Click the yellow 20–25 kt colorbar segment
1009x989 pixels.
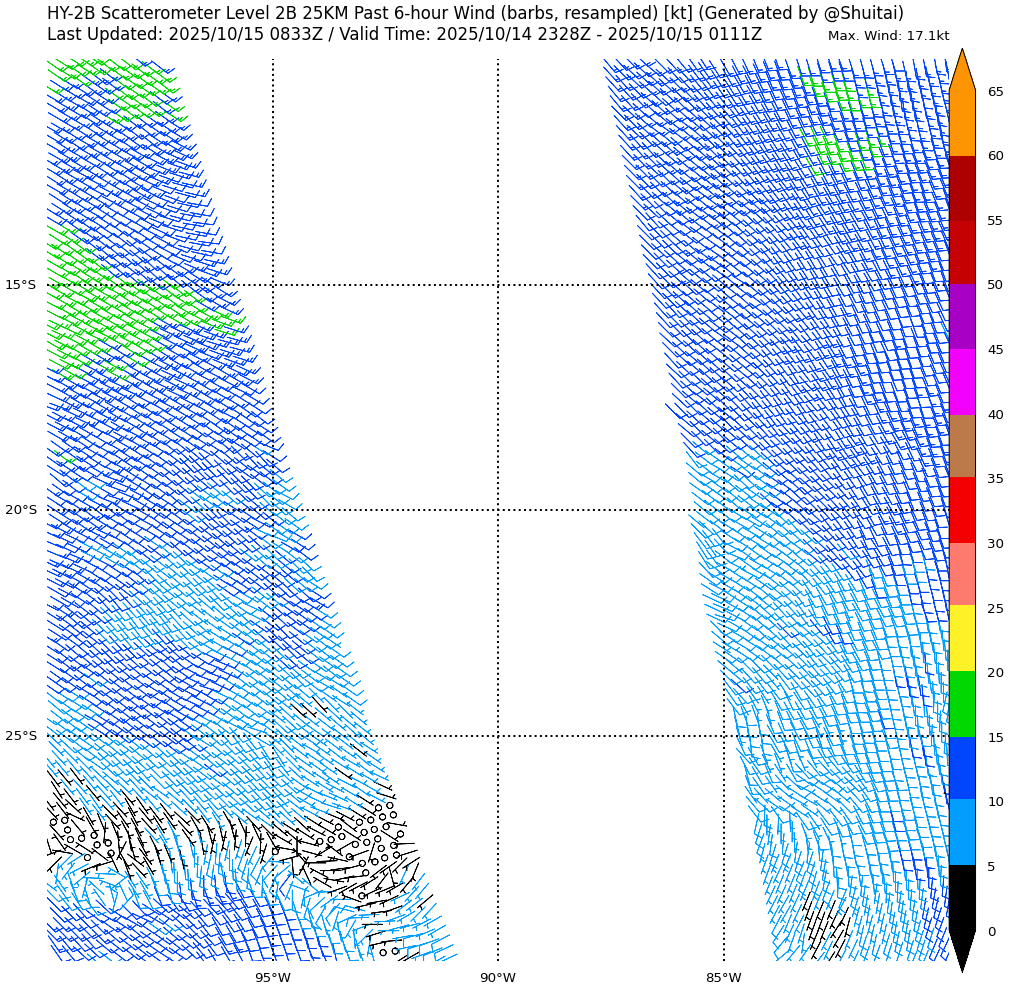pos(961,638)
